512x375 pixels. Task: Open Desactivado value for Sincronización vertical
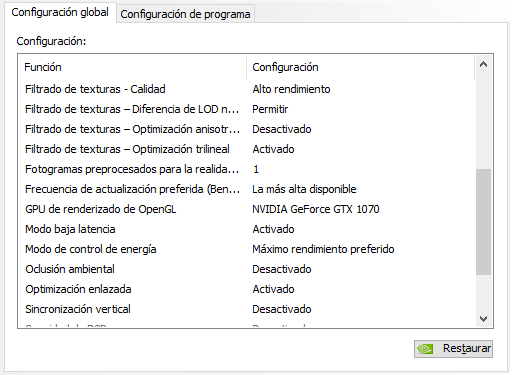point(282,309)
